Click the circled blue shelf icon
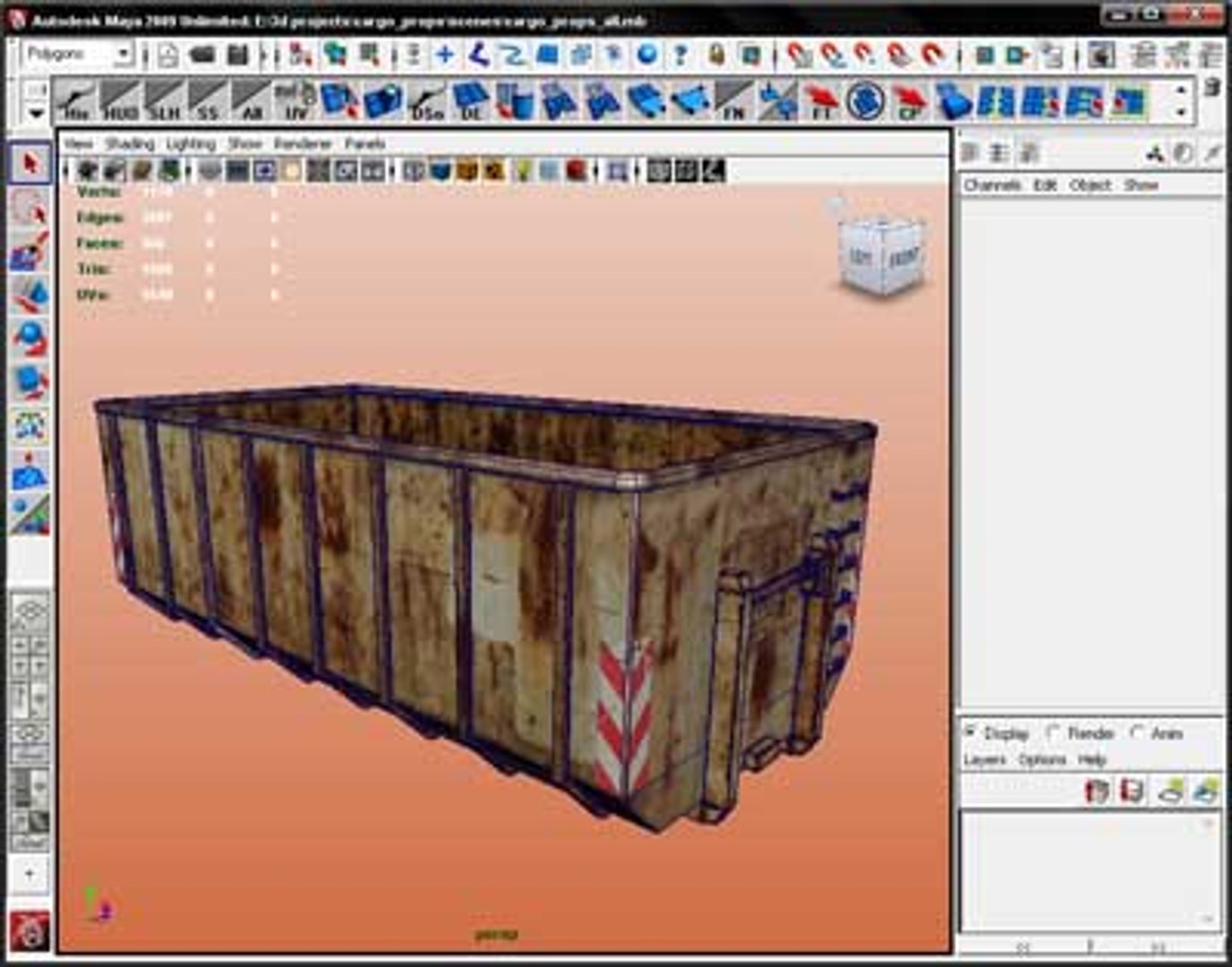Screen dimensions: 1232x967 point(865,101)
